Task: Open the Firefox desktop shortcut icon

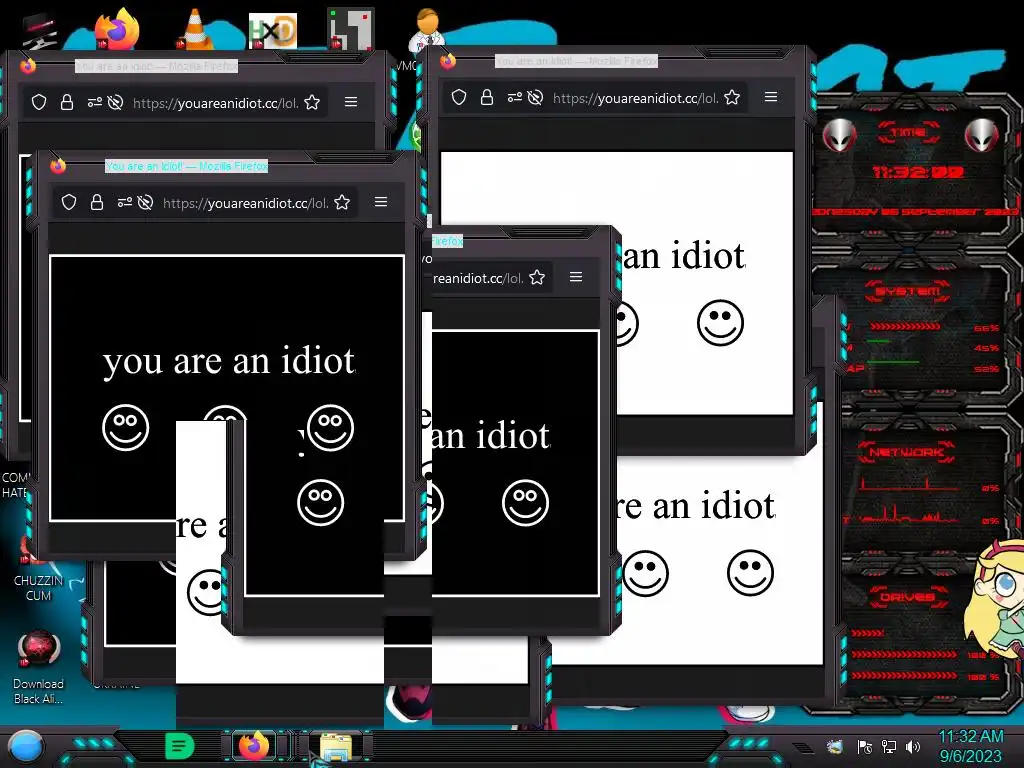Action: (x=118, y=27)
